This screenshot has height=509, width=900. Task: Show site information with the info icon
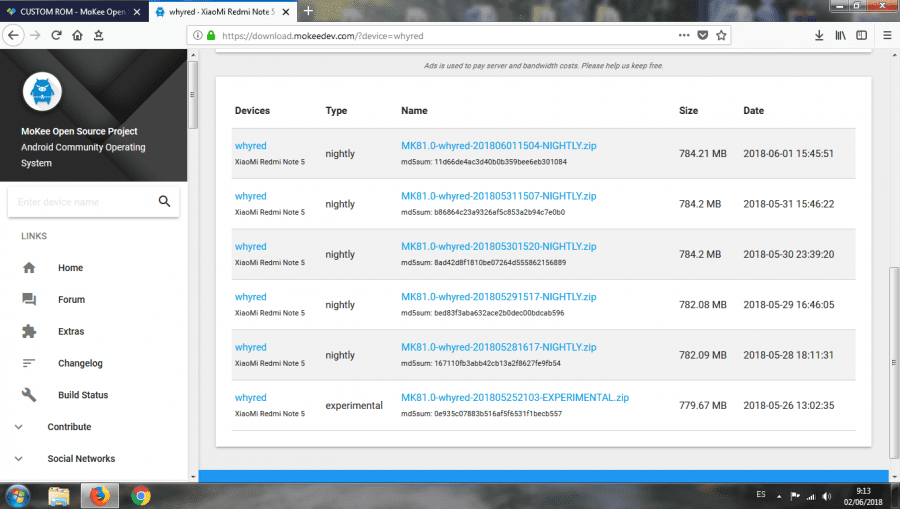pos(197,36)
